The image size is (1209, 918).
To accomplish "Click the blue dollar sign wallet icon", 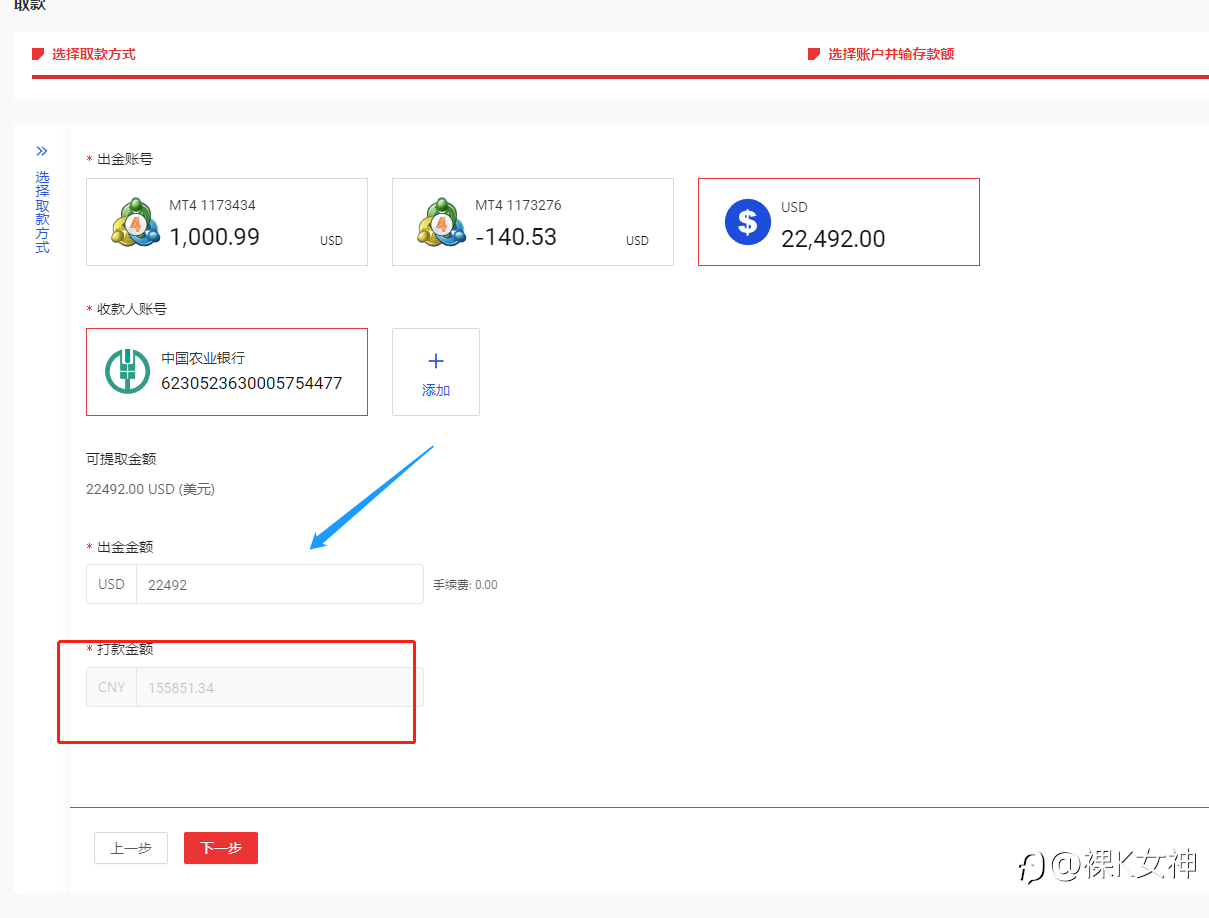I will point(747,222).
